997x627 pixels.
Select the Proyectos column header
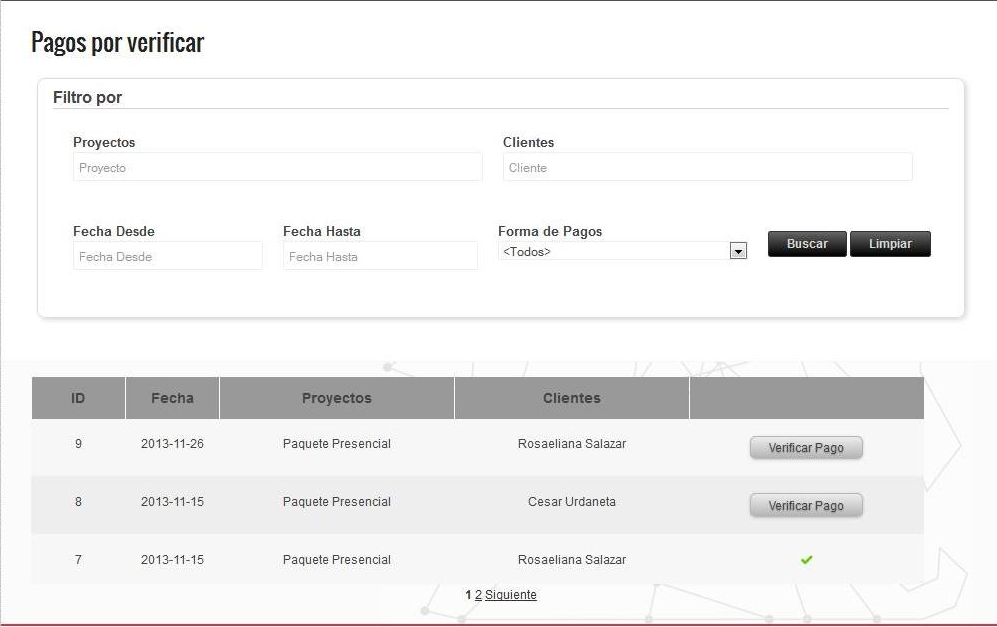[337, 398]
